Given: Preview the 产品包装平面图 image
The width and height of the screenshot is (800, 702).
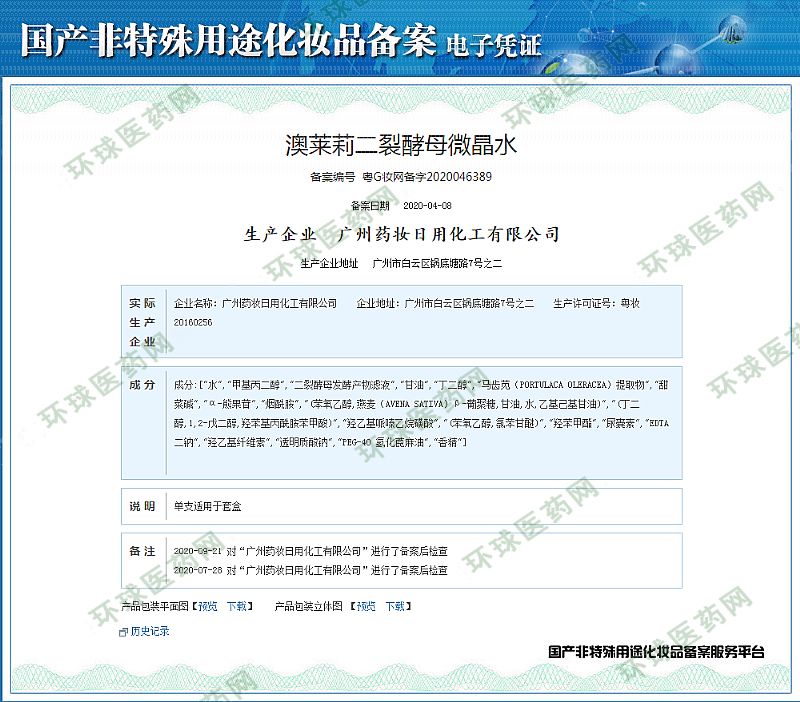Looking at the screenshot, I should pyautogui.click(x=207, y=606).
